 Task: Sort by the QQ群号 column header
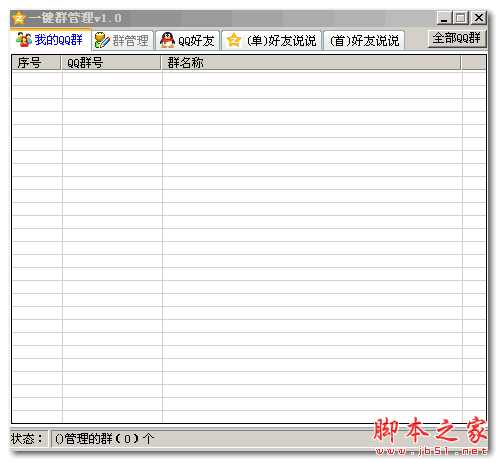[111, 63]
